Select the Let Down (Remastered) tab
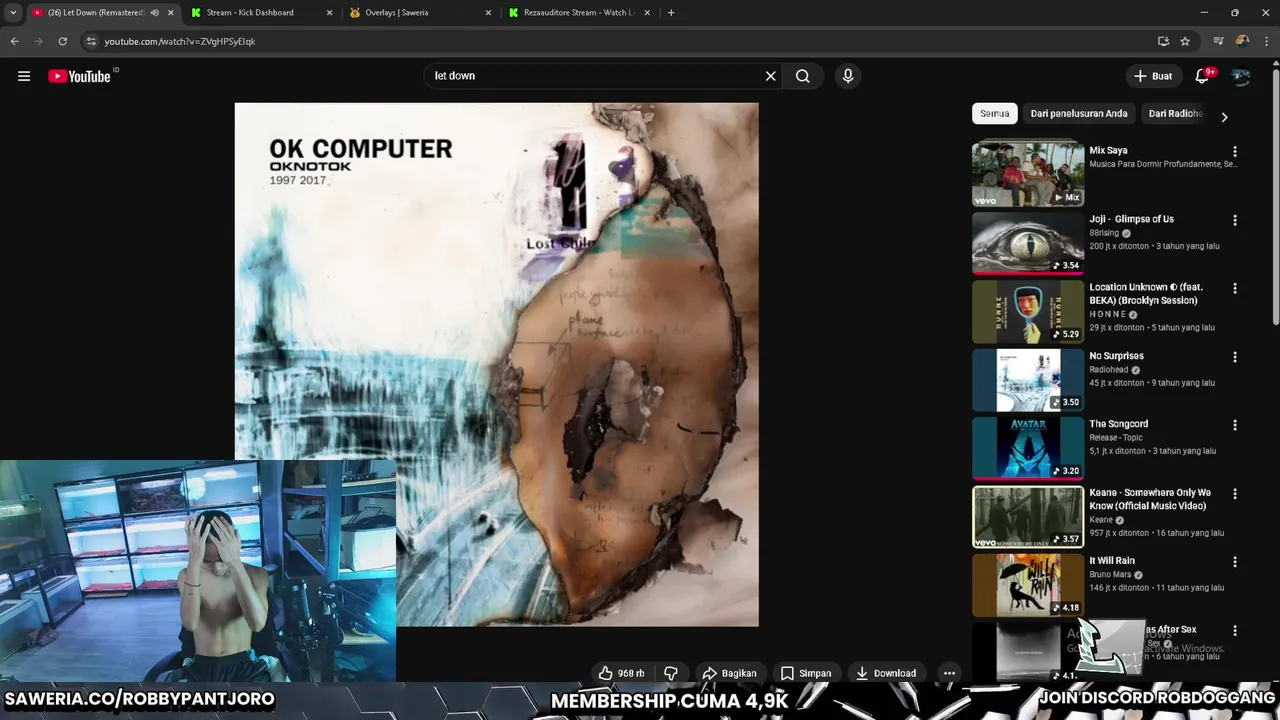This screenshot has height=720, width=1280. pyautogui.click(x=102, y=13)
